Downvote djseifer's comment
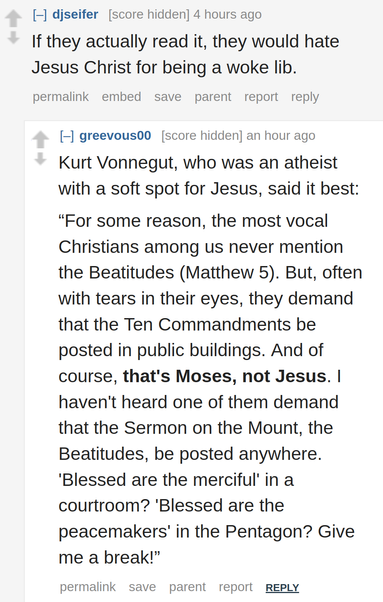This screenshot has width=383, height=602. click(x=13, y=38)
